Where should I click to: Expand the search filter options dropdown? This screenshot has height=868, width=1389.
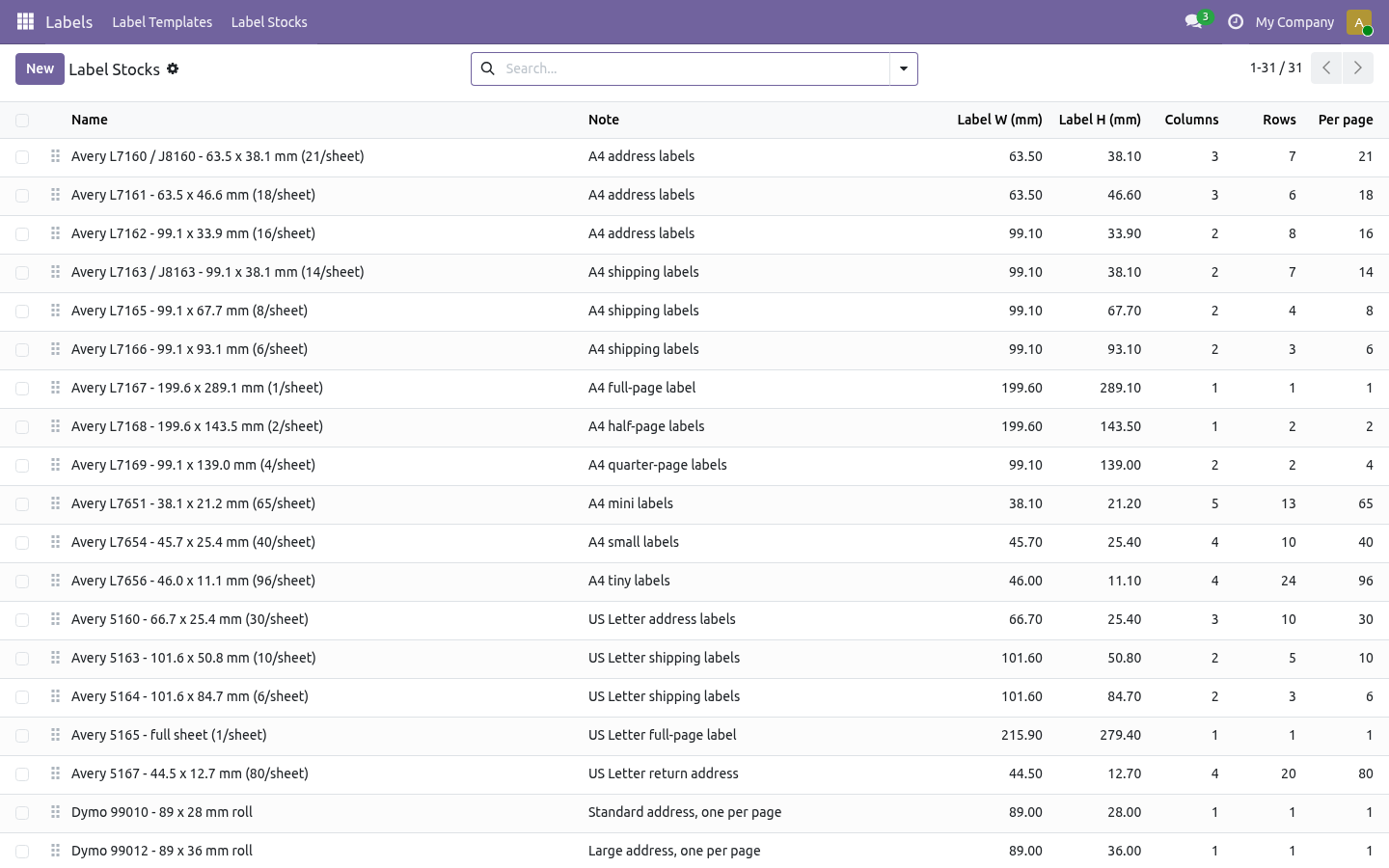(x=904, y=68)
